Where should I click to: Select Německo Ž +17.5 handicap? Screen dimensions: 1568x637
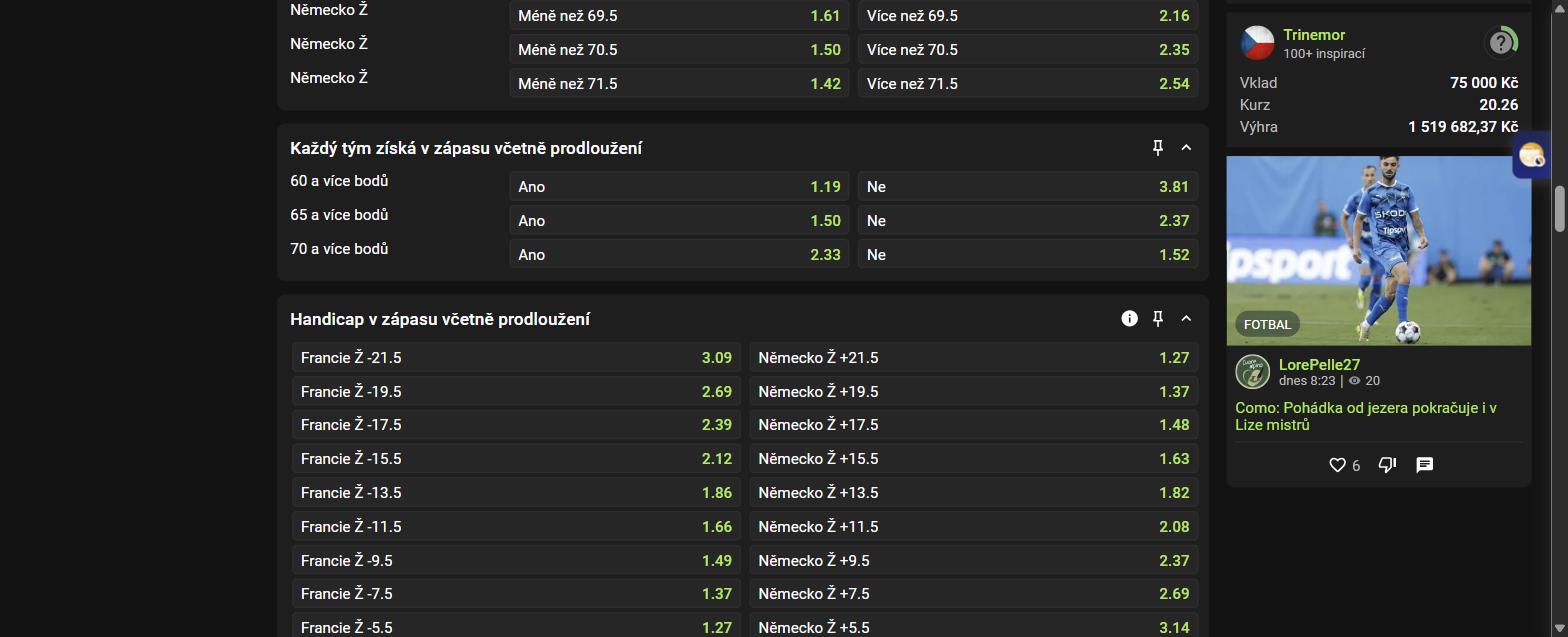[x=974, y=425]
